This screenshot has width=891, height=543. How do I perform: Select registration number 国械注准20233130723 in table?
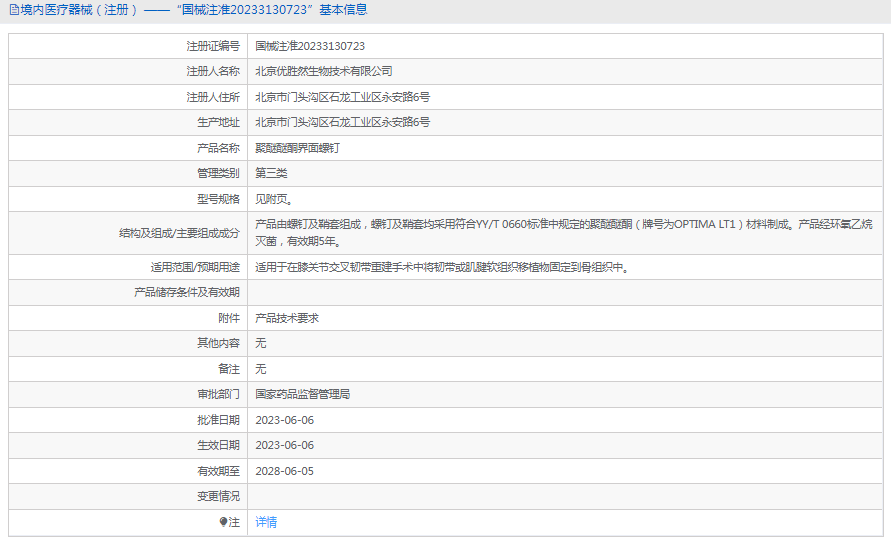pos(310,46)
